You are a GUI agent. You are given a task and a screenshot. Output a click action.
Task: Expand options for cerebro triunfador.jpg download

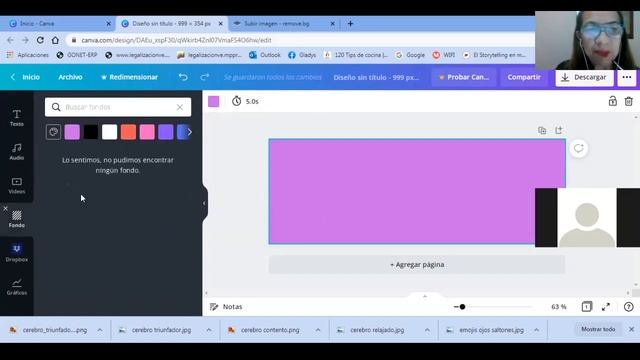[209, 330]
